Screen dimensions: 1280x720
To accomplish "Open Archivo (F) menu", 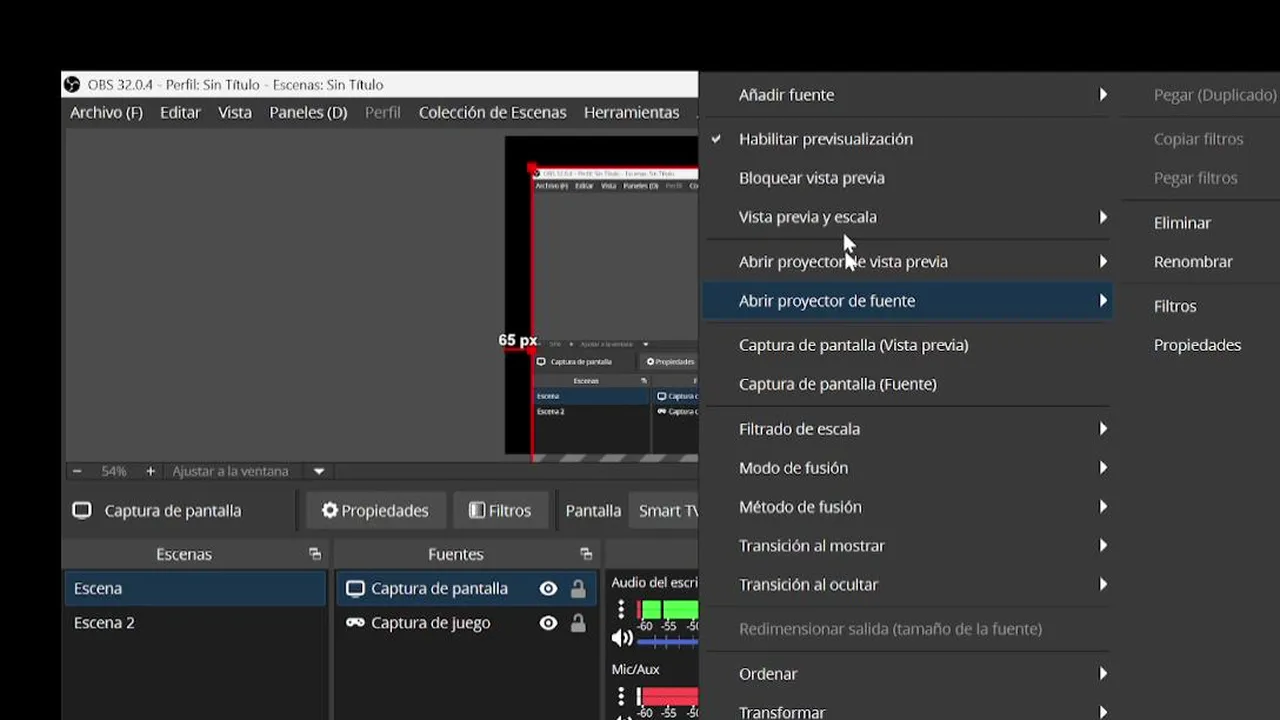I will [106, 113].
